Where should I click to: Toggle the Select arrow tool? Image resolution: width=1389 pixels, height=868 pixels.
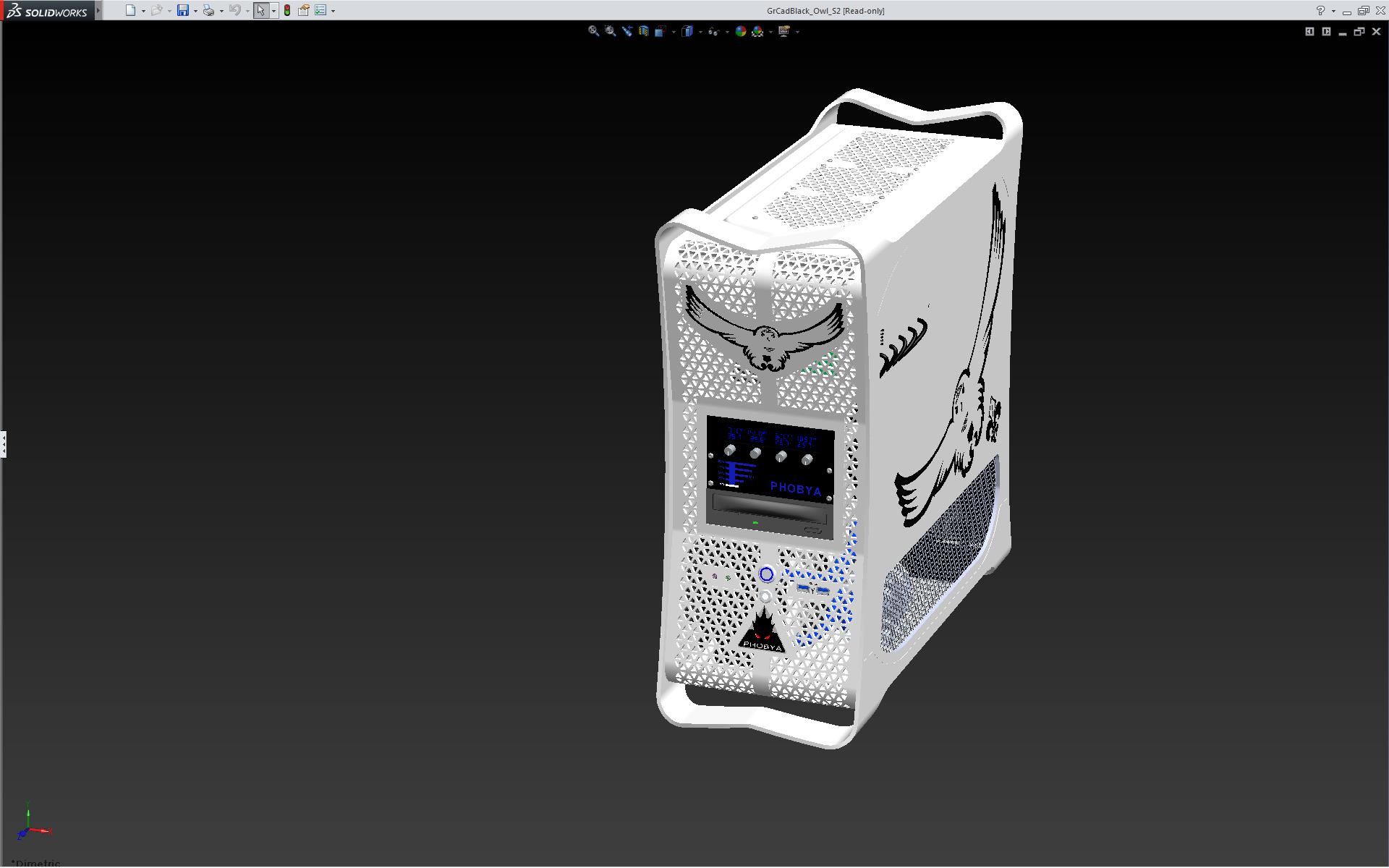[x=260, y=10]
